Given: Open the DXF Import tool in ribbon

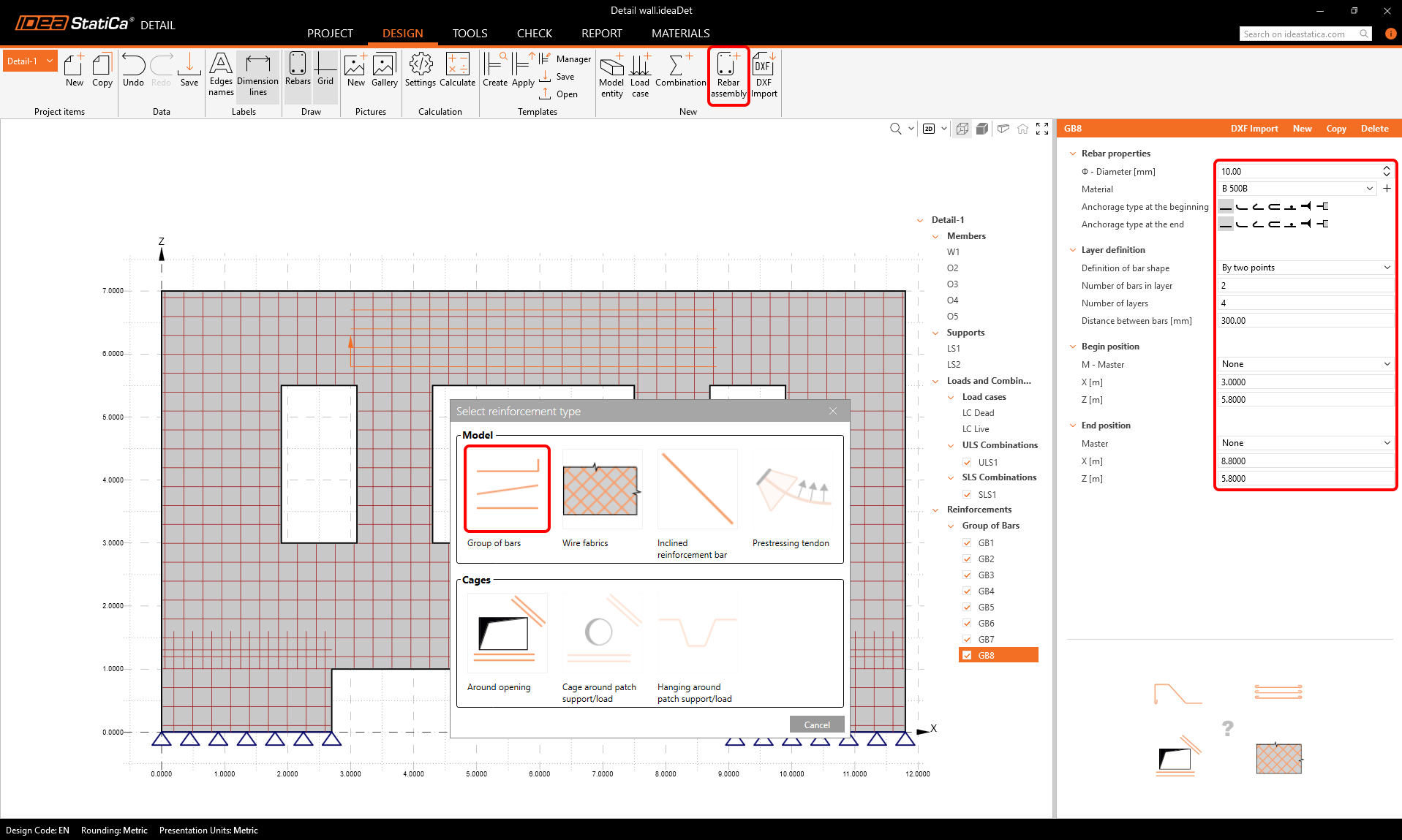Looking at the screenshot, I should point(764,75).
